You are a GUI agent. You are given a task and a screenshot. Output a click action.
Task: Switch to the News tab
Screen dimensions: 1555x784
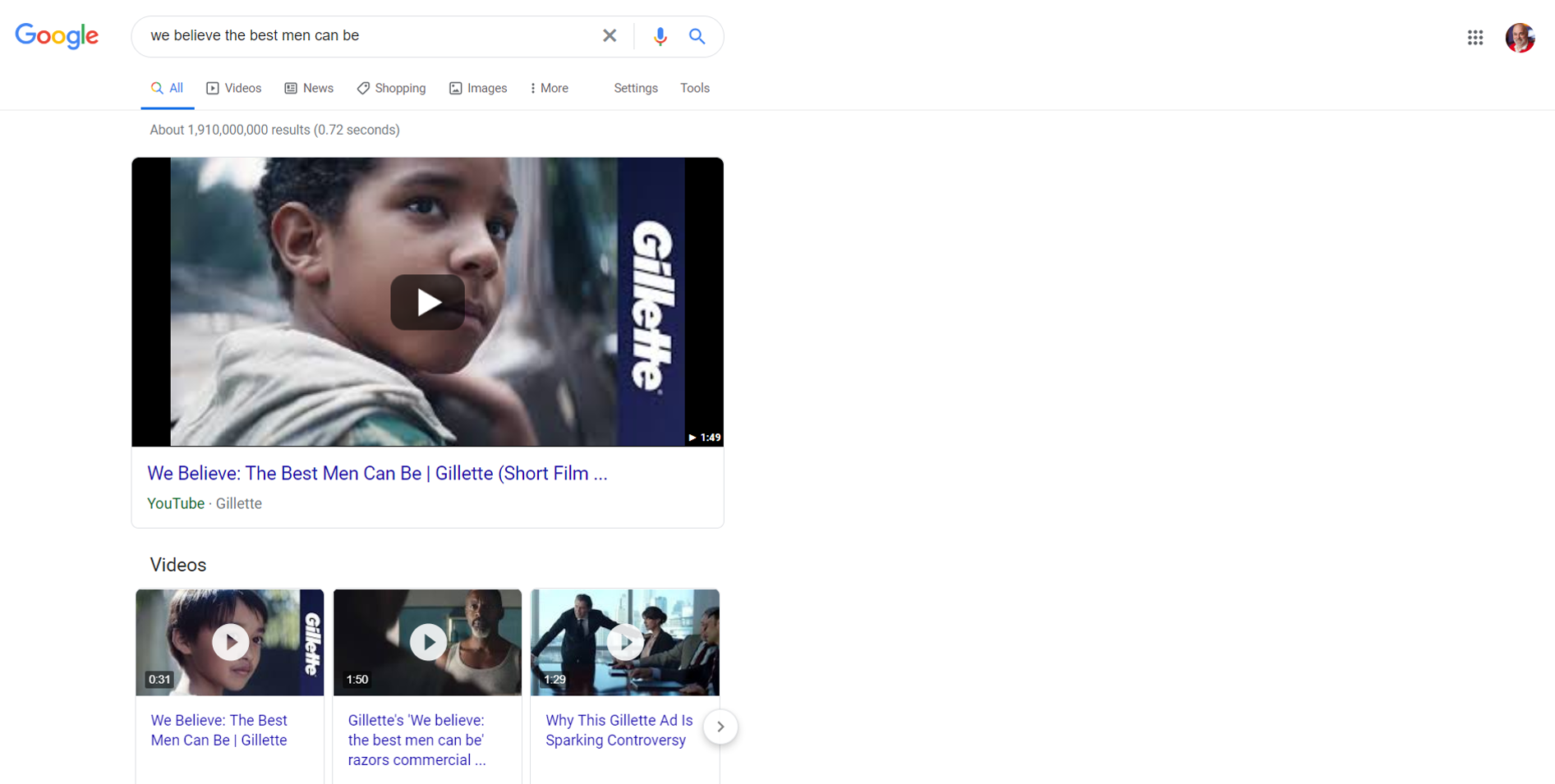[x=309, y=89]
